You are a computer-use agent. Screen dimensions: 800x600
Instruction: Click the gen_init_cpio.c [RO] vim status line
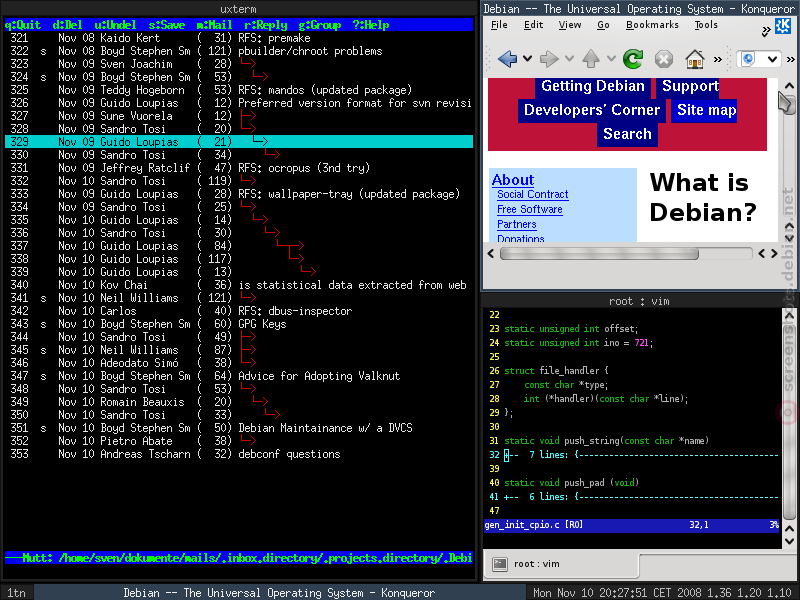(x=632, y=525)
